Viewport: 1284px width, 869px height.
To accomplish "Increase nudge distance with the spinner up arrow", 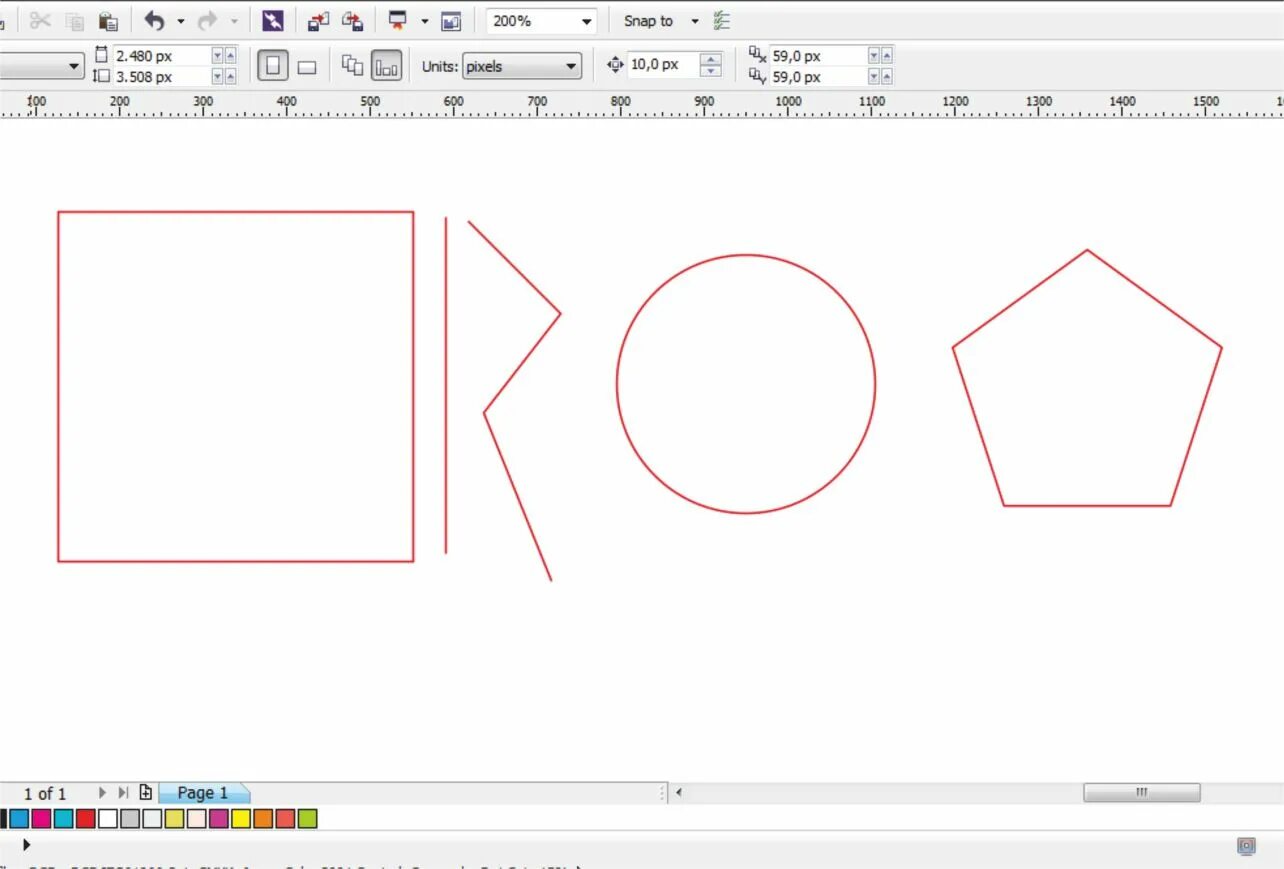I will [x=711, y=59].
